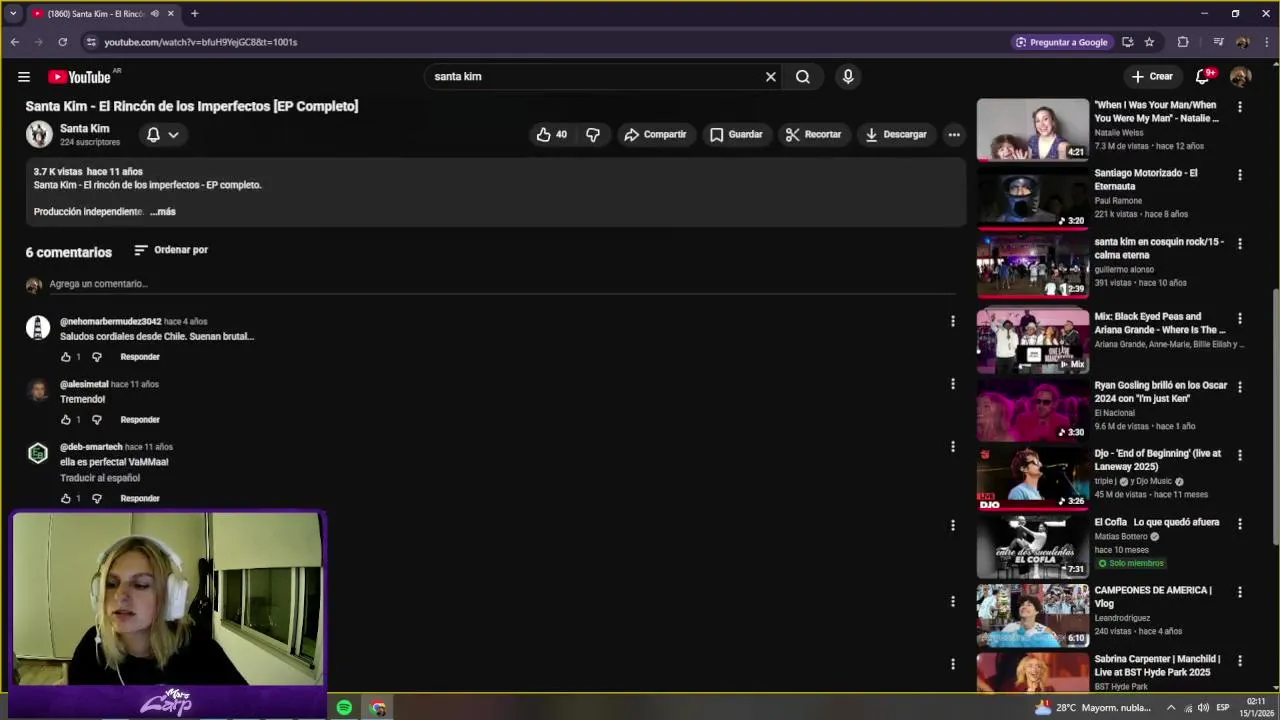Open the Santa Kim channel avatar
The image size is (1280, 720).
[39, 134]
